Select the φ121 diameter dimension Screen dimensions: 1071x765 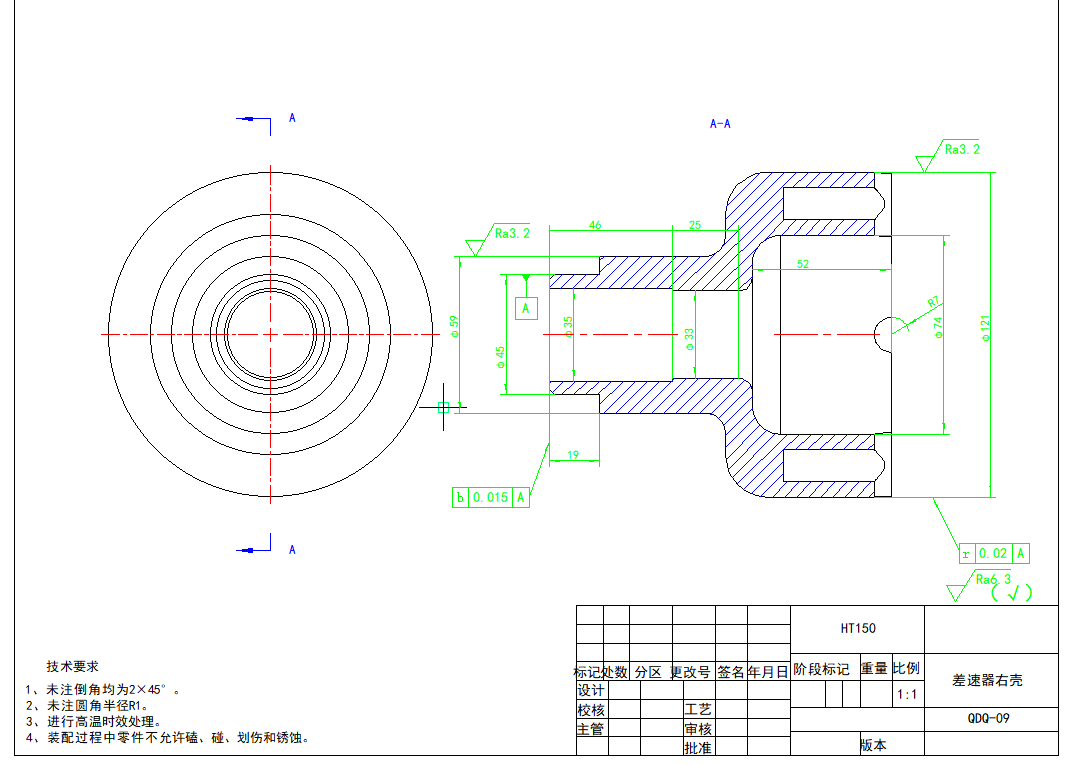pyautogui.click(x=986, y=329)
